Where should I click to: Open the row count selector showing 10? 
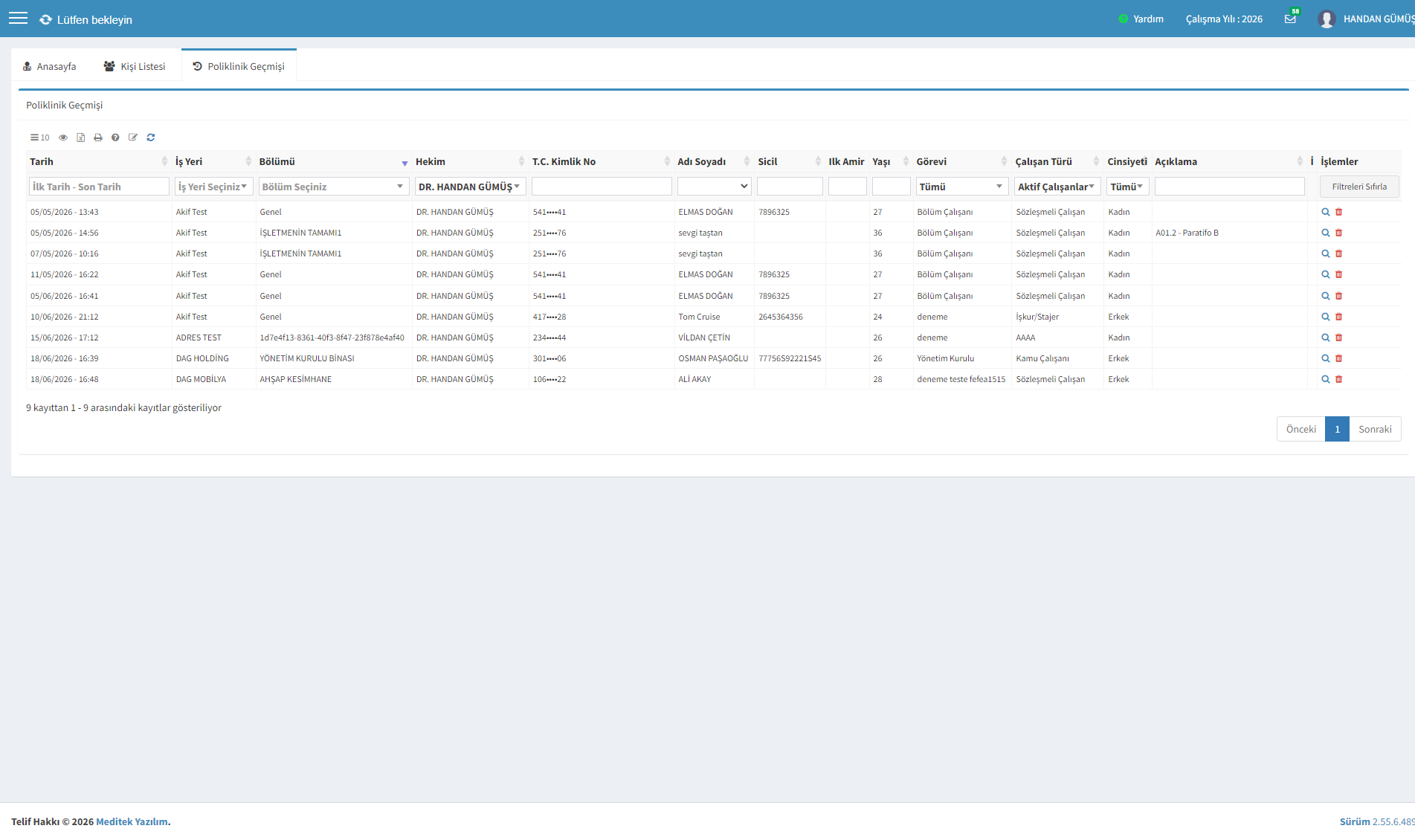(39, 138)
